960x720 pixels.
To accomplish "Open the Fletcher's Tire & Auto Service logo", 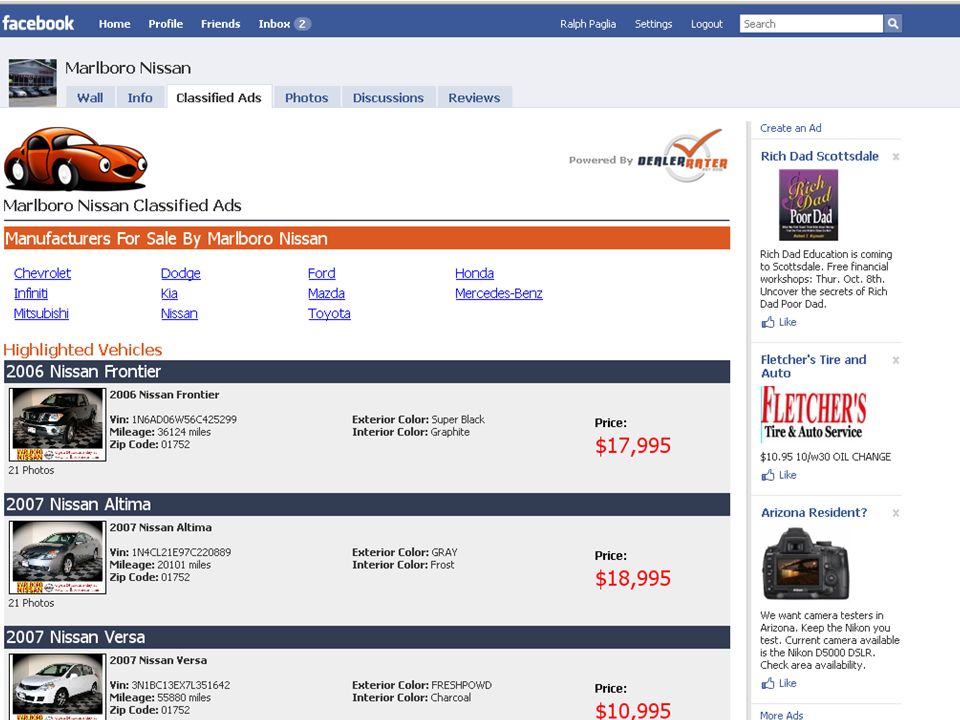I will (814, 413).
